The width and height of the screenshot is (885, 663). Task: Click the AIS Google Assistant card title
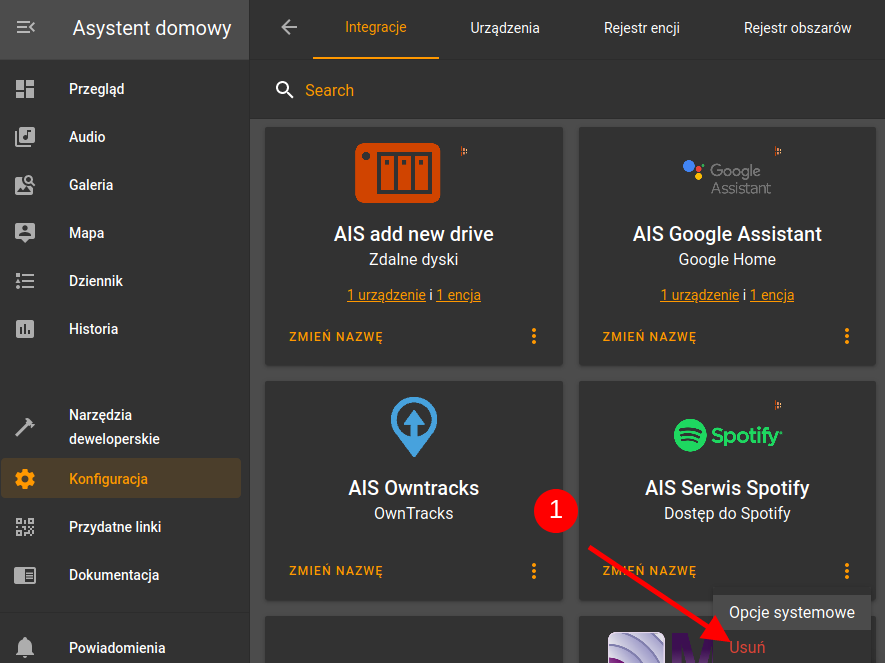pos(727,234)
